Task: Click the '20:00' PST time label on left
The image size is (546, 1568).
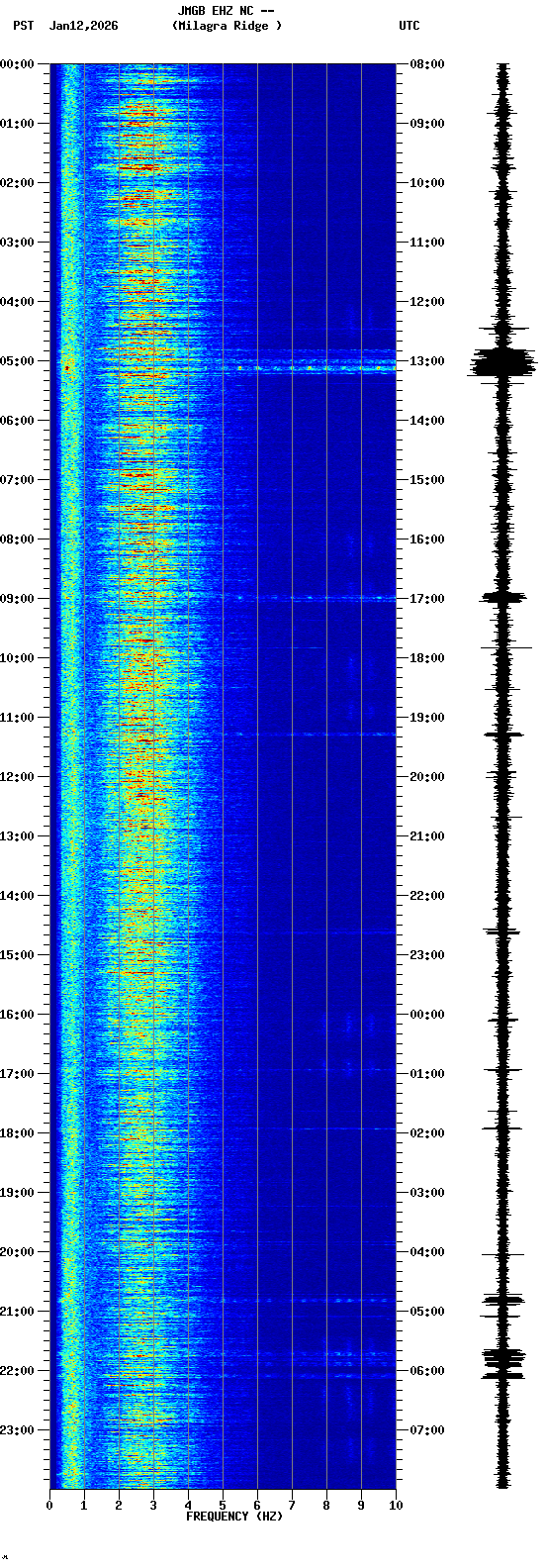Action: (17, 1252)
